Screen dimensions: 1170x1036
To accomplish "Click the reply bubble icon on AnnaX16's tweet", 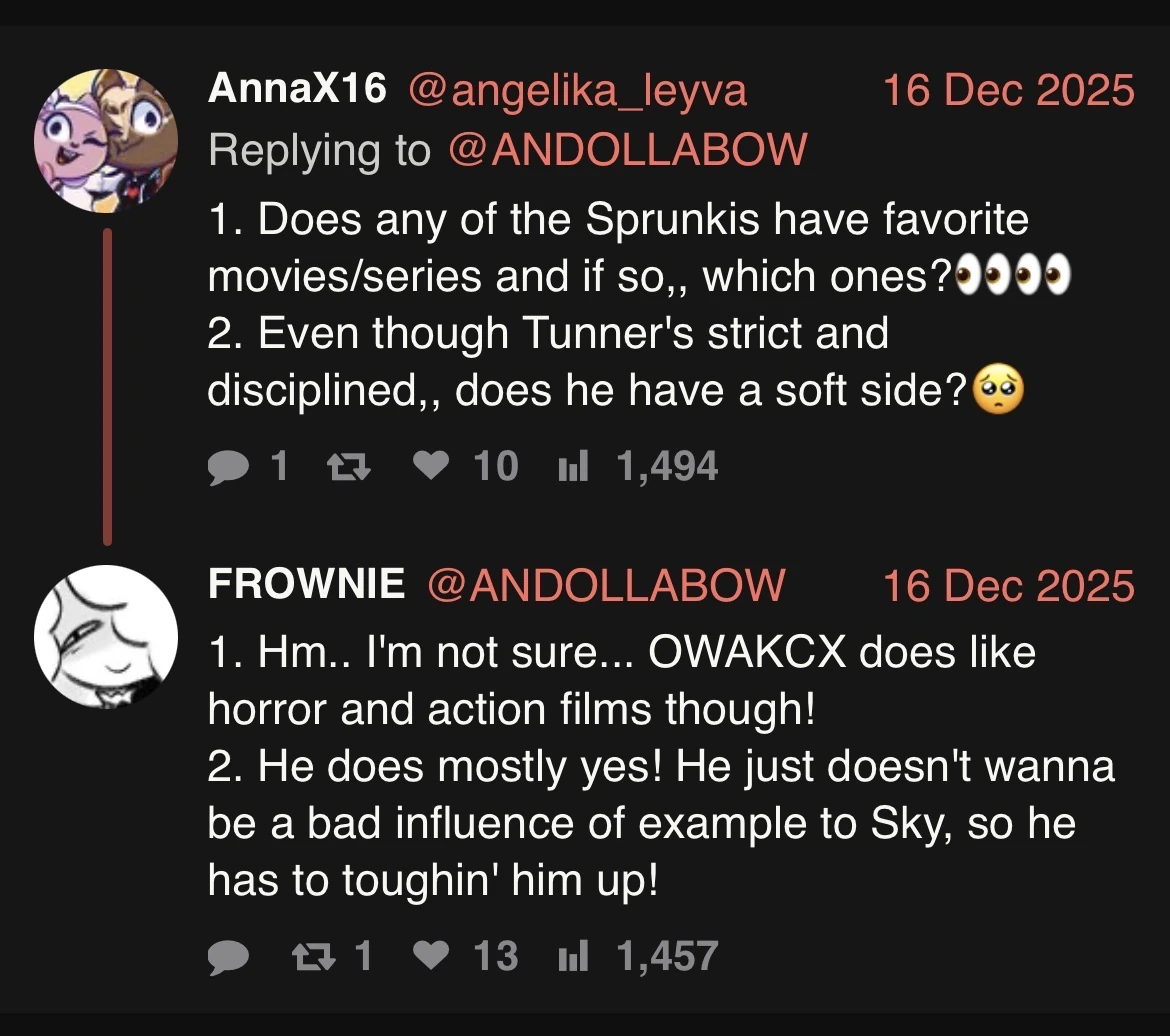I will 228,466.
